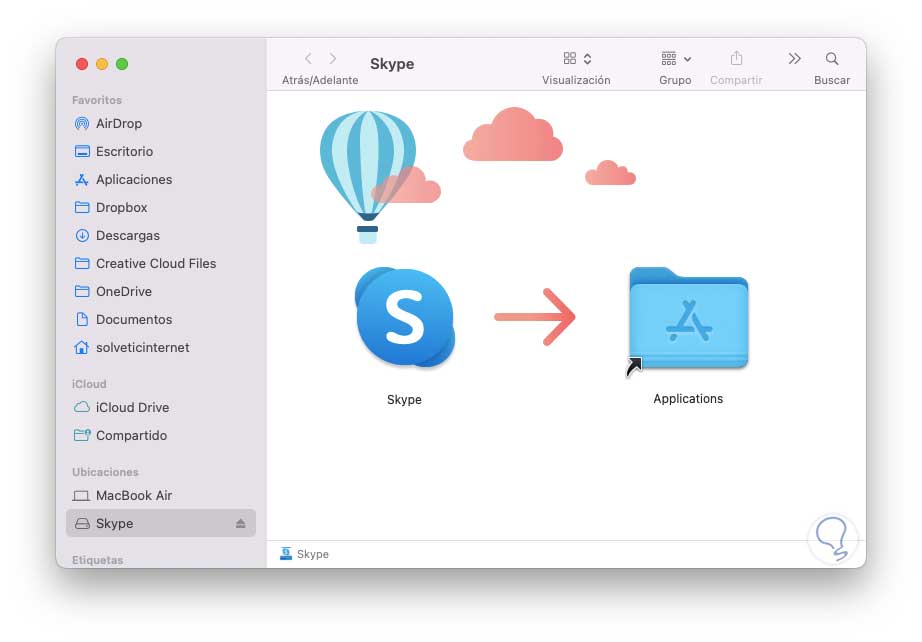Click the Applications label under folder
This screenshot has width=922, height=642.
pyautogui.click(x=688, y=399)
